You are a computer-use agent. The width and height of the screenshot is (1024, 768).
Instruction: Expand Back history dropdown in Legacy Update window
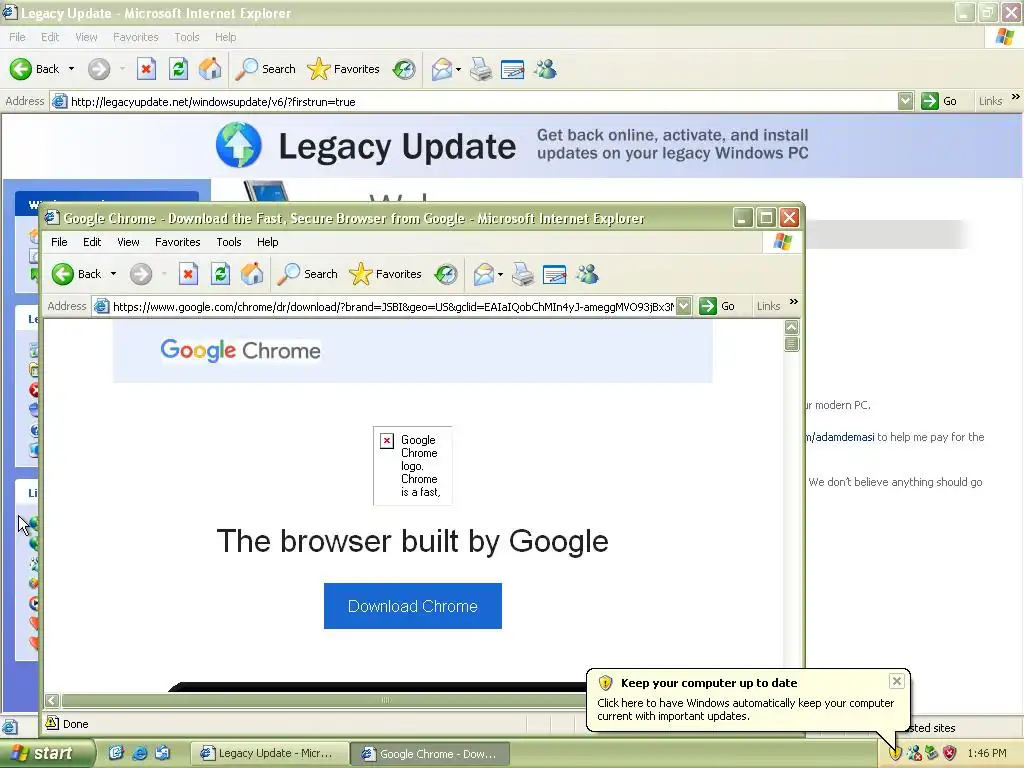[x=71, y=69]
